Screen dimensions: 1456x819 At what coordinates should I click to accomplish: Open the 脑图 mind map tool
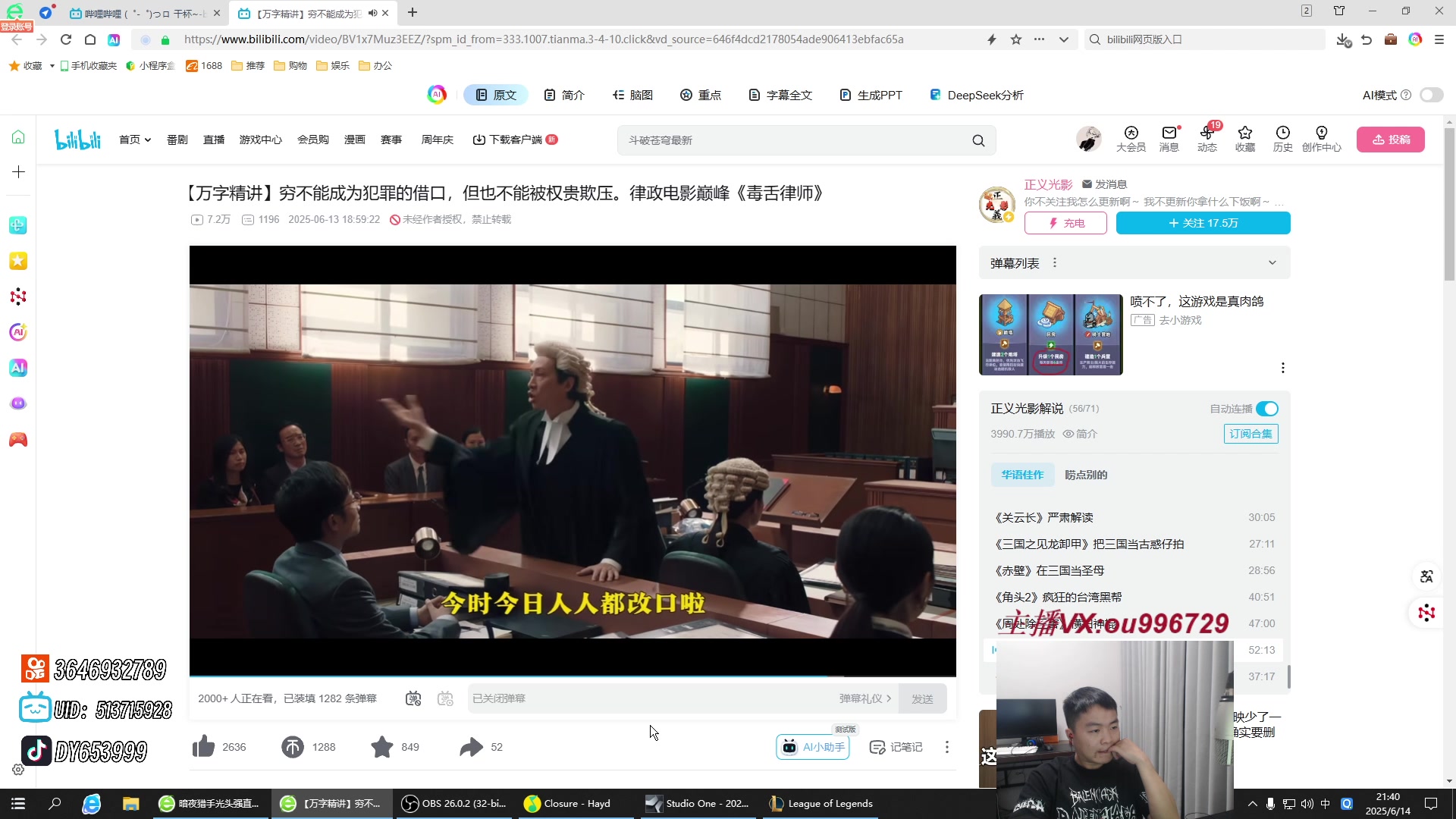pyautogui.click(x=632, y=95)
